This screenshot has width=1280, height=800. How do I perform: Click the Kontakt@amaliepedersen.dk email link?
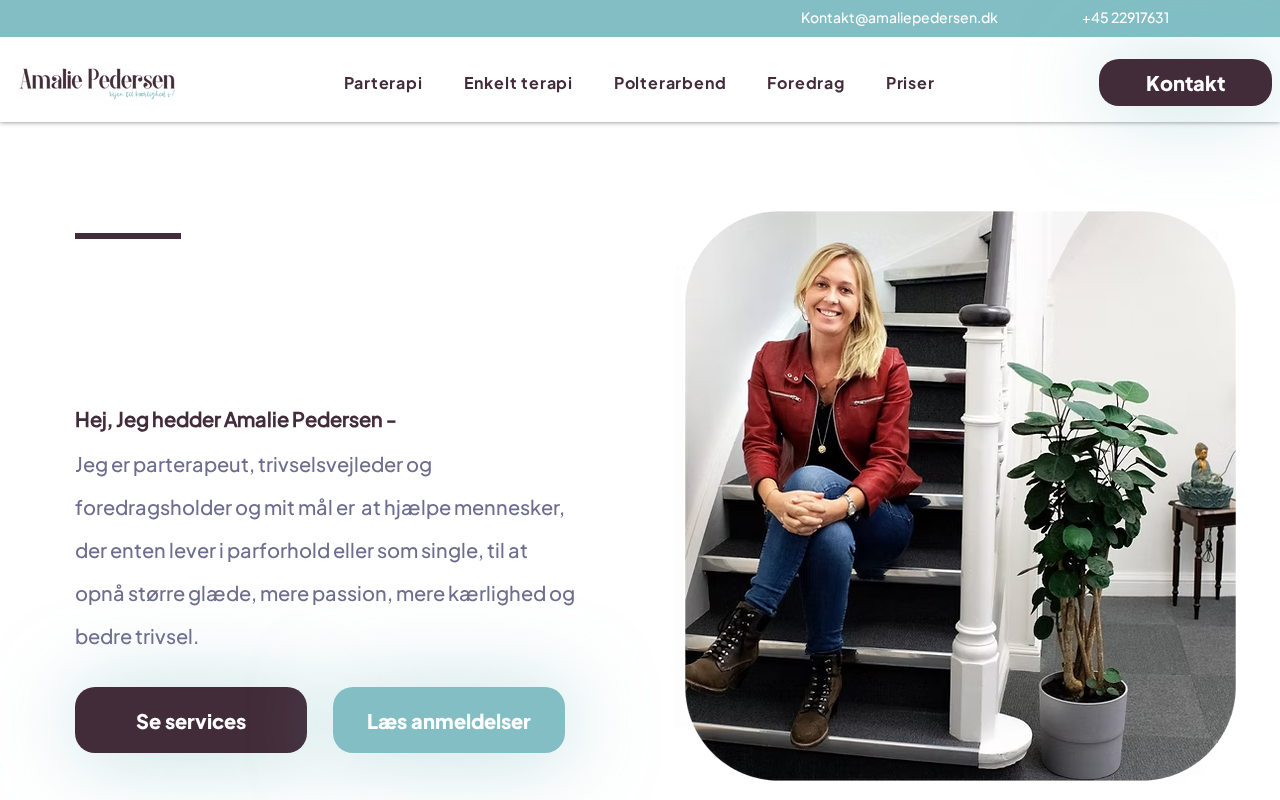(899, 18)
